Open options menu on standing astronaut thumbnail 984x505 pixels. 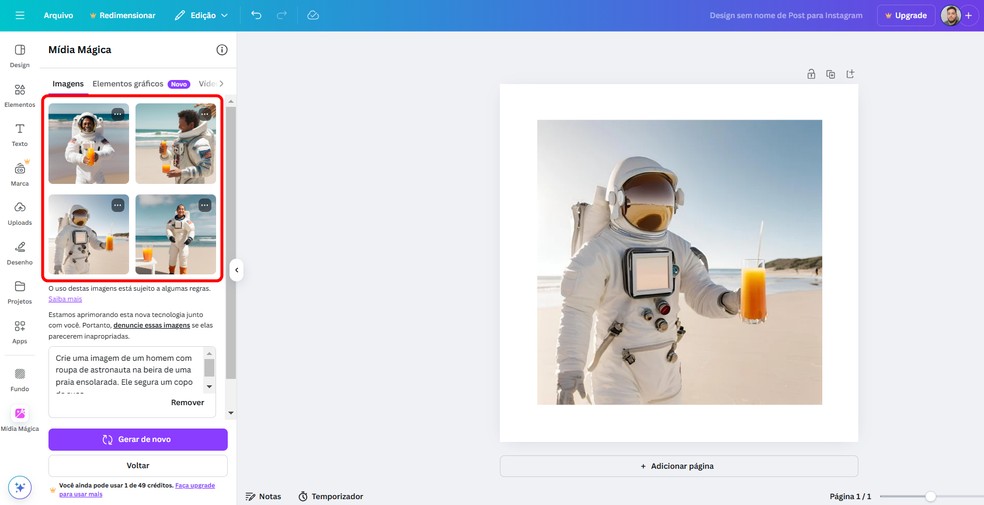[205, 205]
